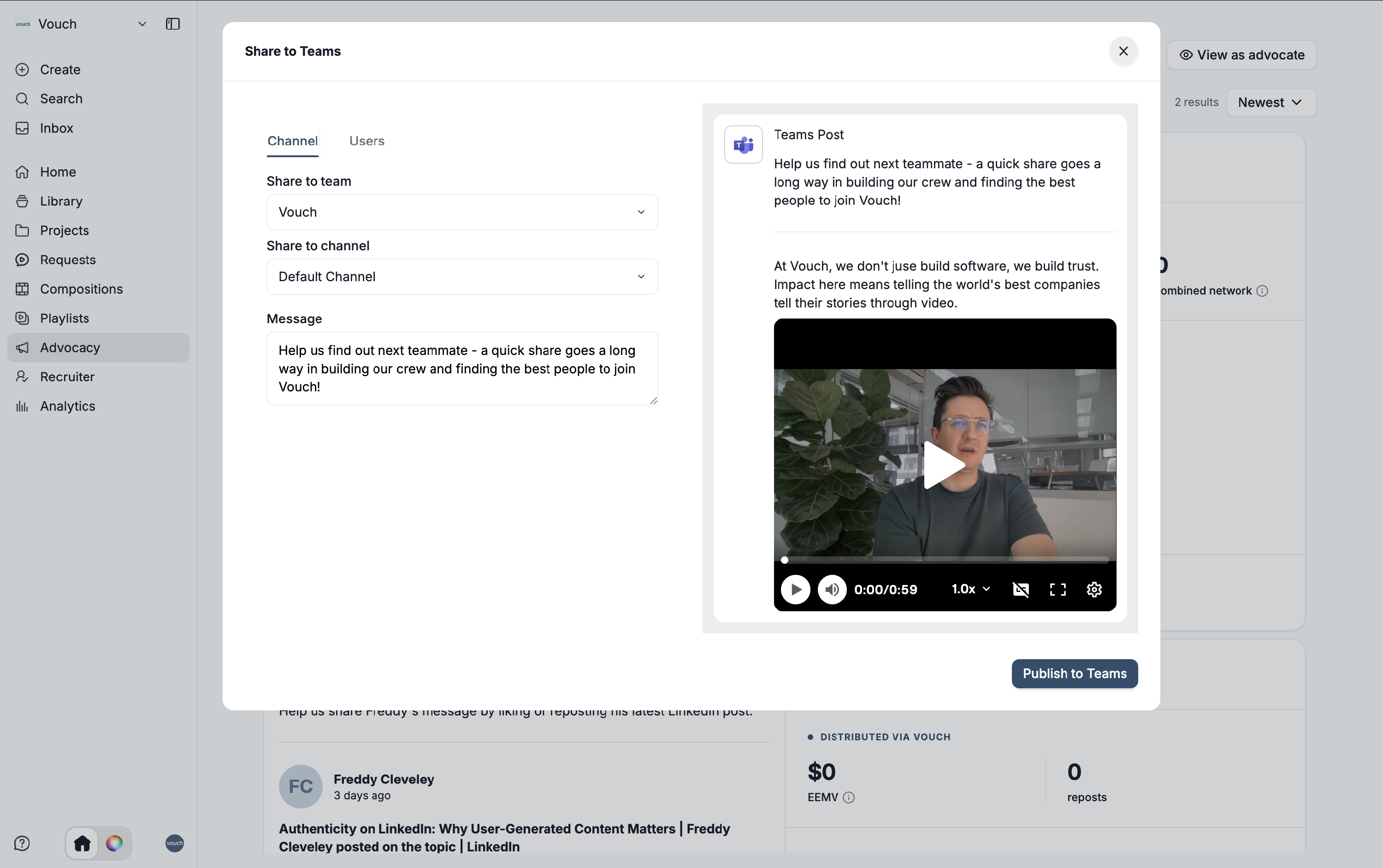Viewport: 1383px width, 868px height.
Task: Click the "3 days ago" timestamp
Action: (x=362, y=796)
